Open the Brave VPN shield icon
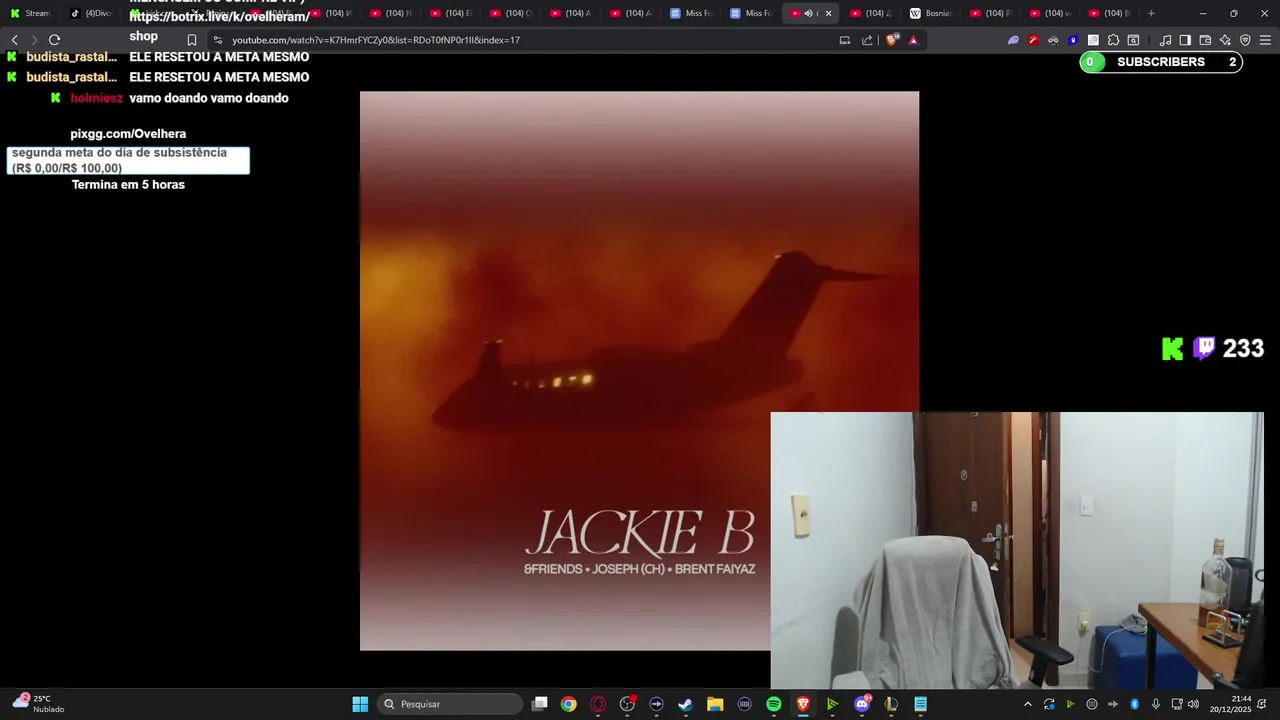The image size is (1280, 720). 1245,40
